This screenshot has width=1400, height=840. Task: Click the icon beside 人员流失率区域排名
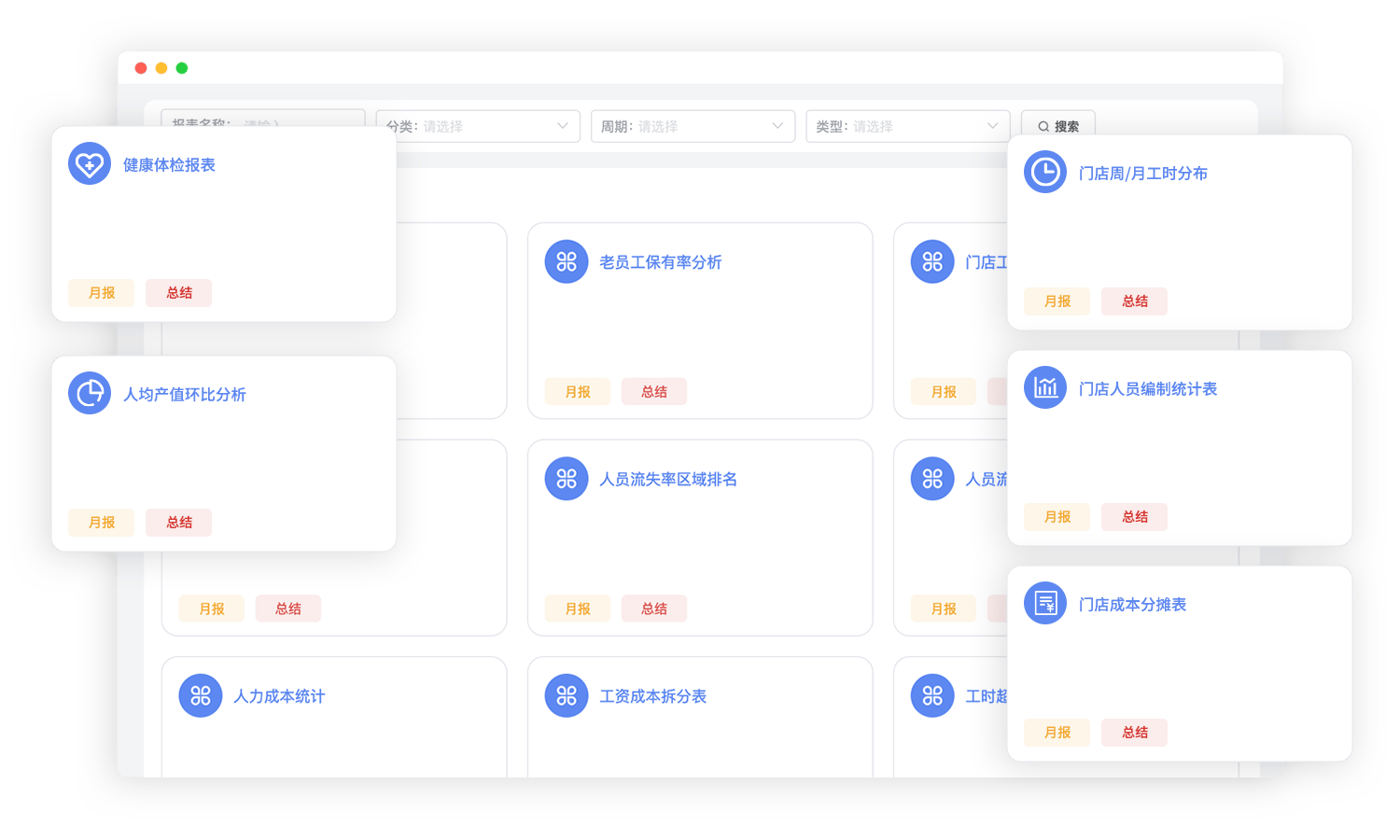pos(567,479)
